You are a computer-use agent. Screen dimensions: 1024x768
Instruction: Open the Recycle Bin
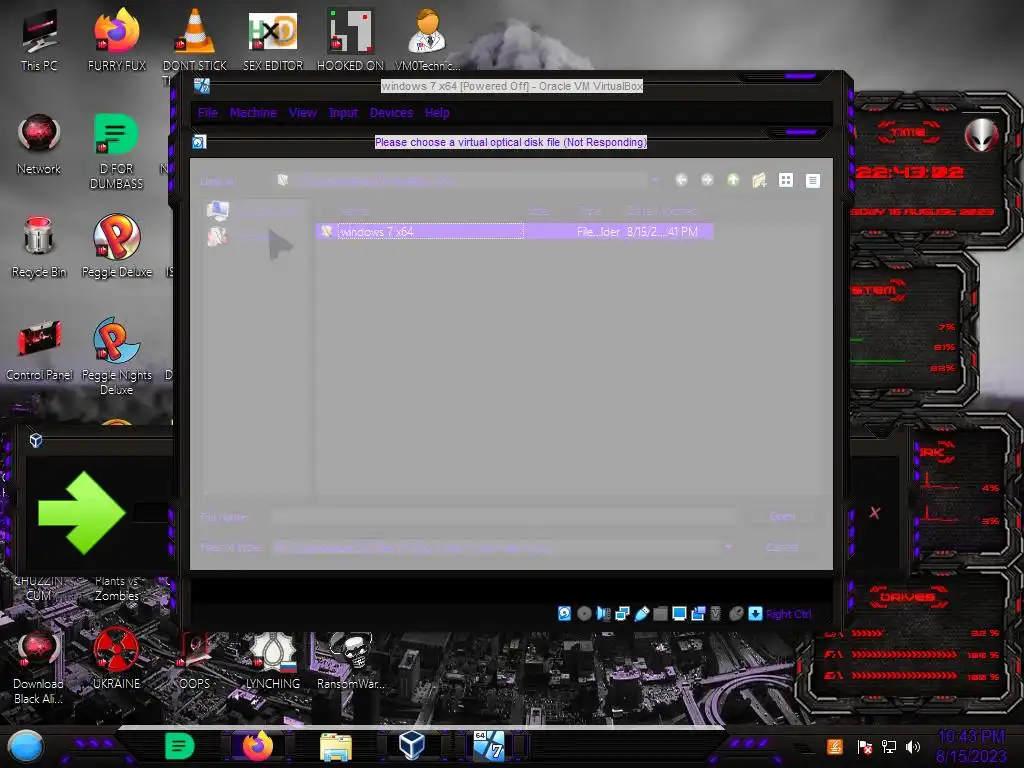(x=39, y=247)
